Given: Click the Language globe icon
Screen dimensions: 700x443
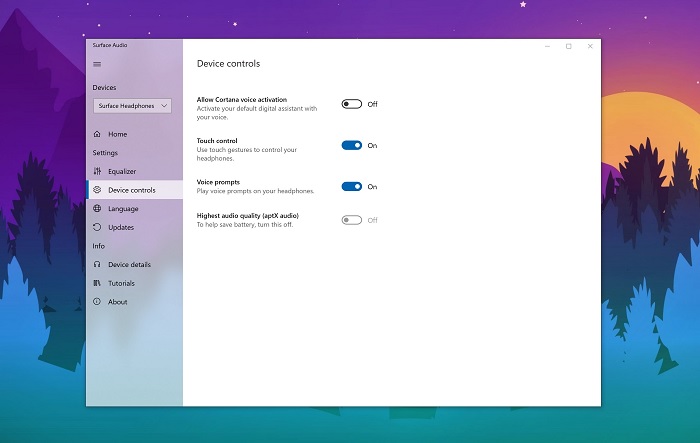Looking at the screenshot, I should pyautogui.click(x=97, y=209).
